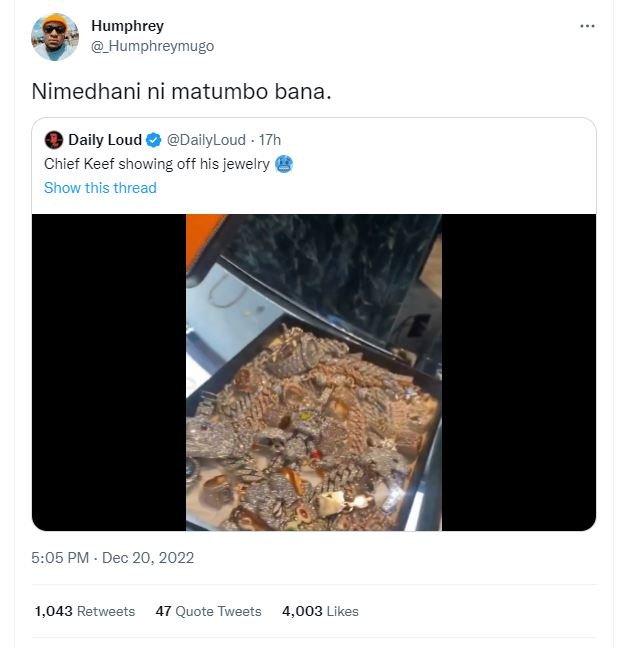The width and height of the screenshot is (624, 648).
Task: View the 1,043 Retweets list
Action: (x=84, y=611)
